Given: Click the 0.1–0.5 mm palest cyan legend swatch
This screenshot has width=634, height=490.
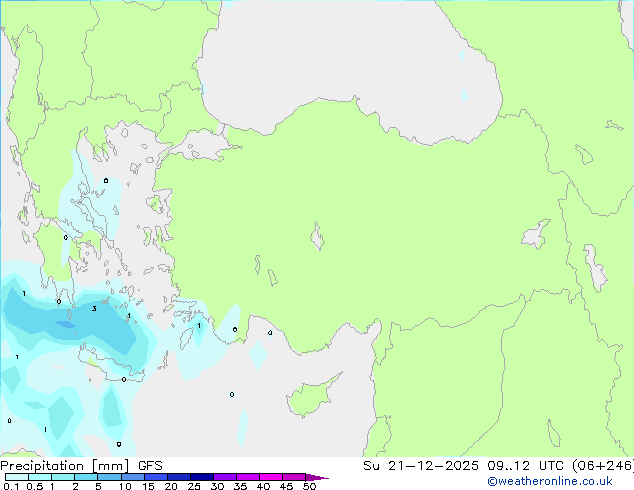Looking at the screenshot, I should click(17, 477).
